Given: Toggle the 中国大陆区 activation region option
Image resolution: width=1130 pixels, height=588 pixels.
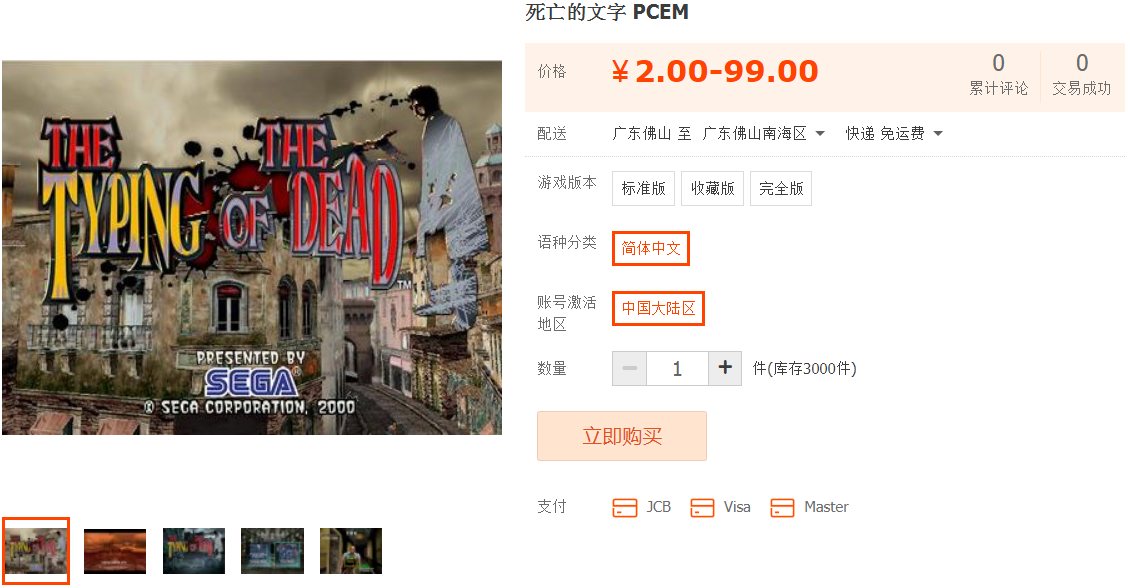Looking at the screenshot, I should [659, 308].
